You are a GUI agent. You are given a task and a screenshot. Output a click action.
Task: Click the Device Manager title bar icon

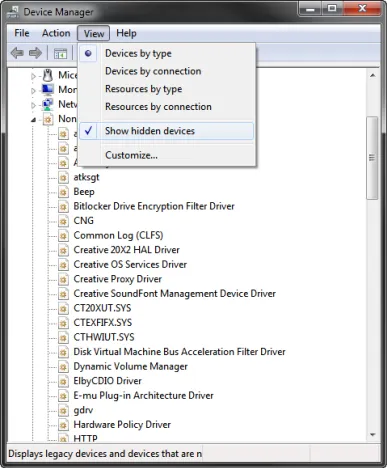tap(13, 12)
